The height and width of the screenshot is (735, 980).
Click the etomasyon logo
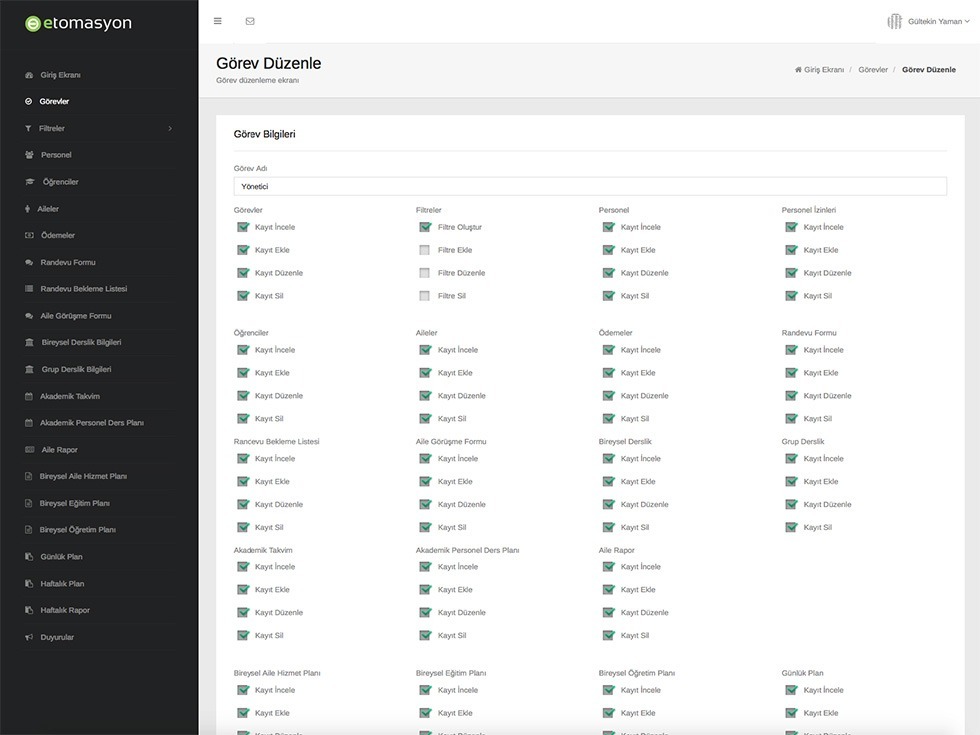point(78,23)
